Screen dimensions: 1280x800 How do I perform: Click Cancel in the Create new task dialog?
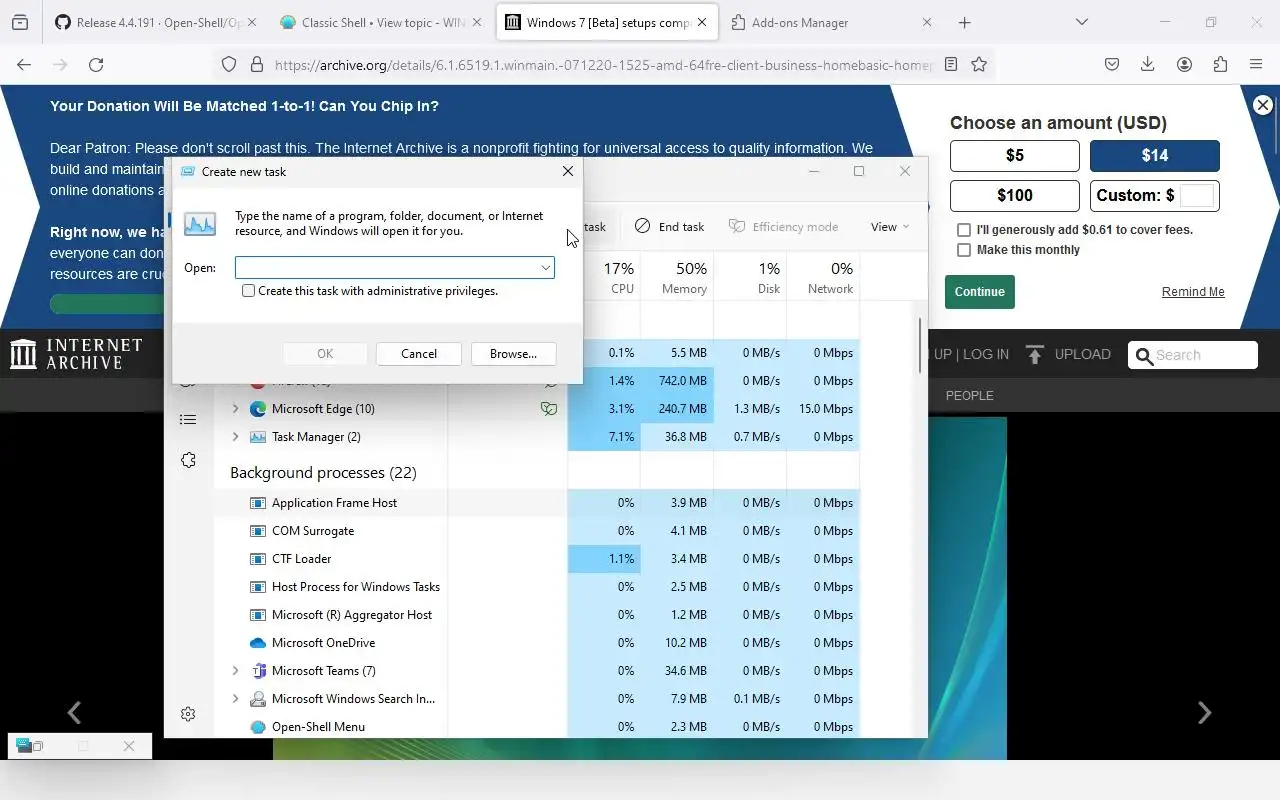click(419, 354)
